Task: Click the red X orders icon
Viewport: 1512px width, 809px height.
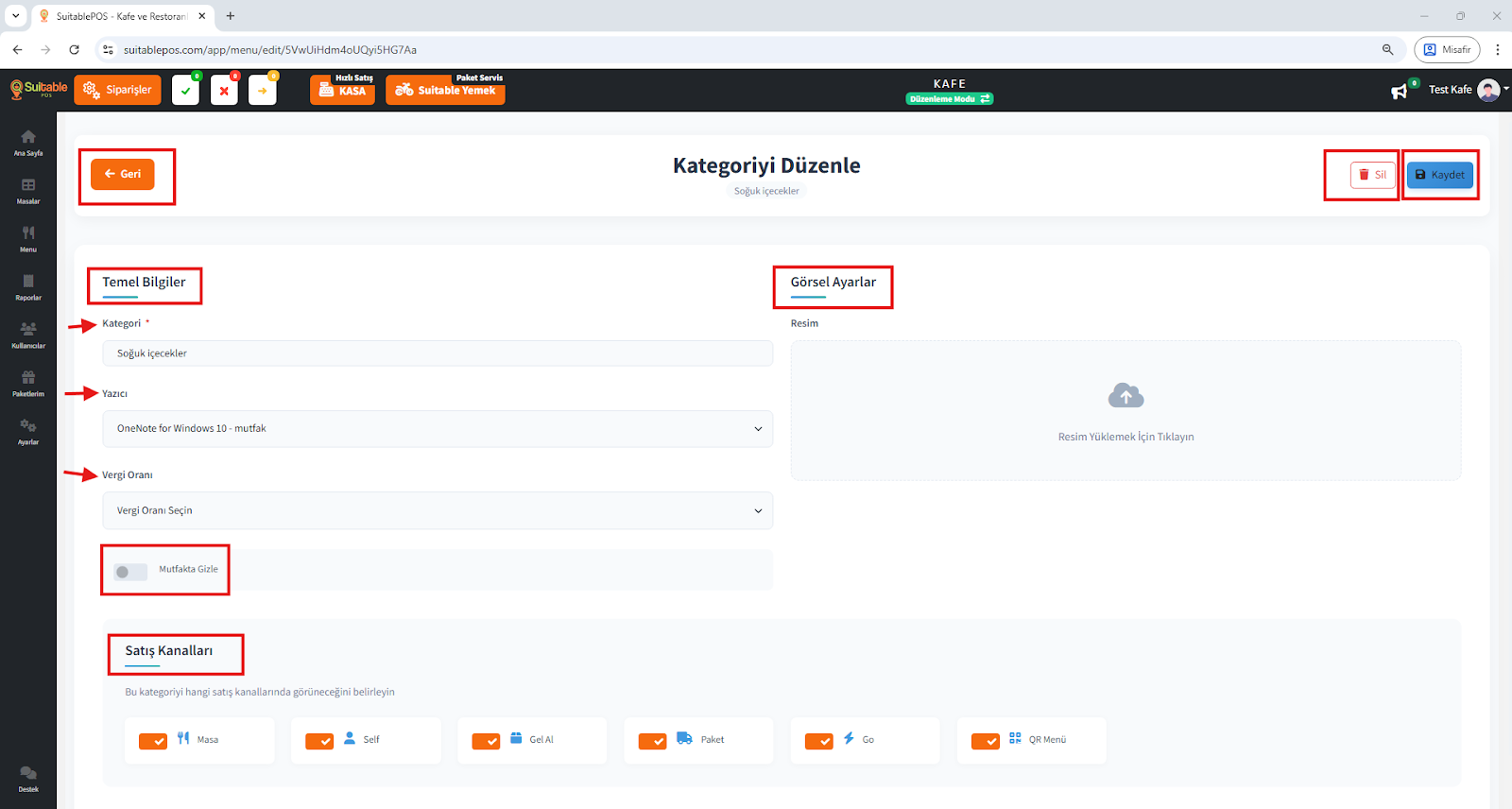Action: [224, 91]
